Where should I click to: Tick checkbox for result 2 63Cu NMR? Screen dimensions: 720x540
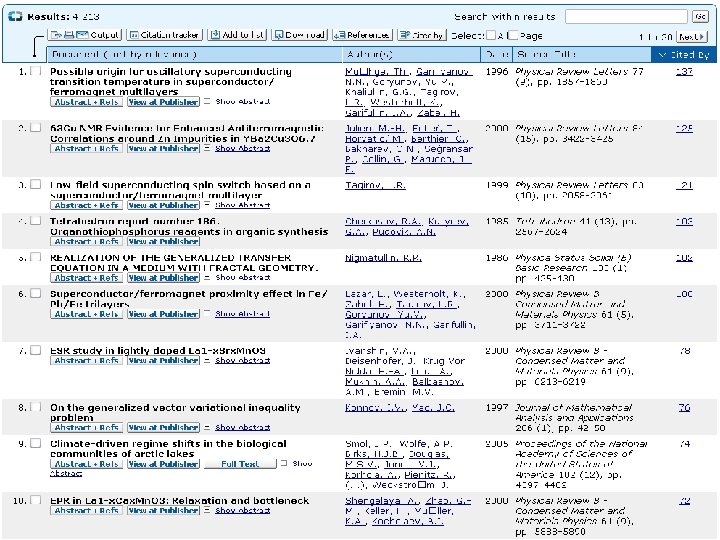[35, 128]
